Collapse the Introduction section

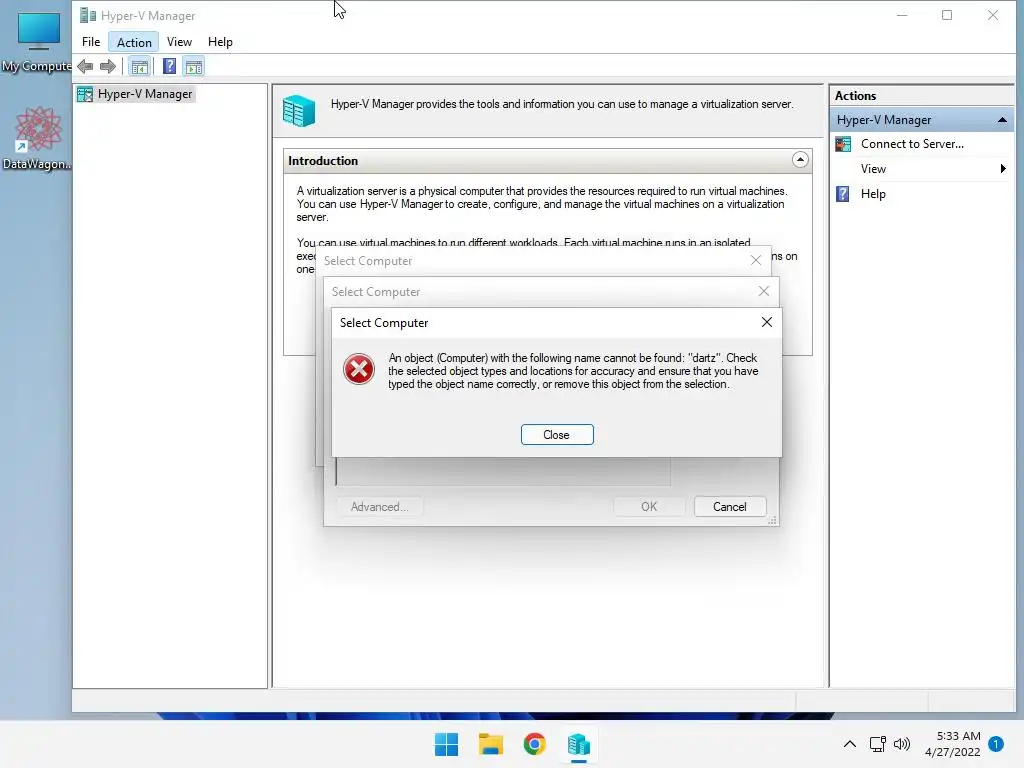(800, 160)
